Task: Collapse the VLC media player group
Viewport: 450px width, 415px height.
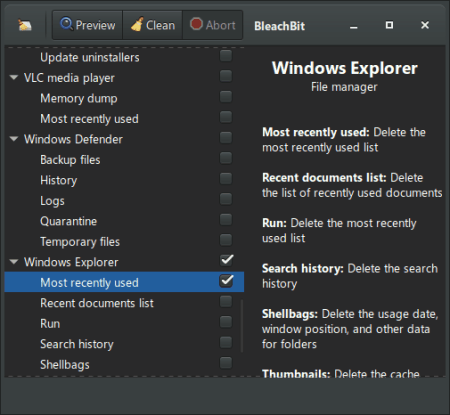Action: [14, 78]
